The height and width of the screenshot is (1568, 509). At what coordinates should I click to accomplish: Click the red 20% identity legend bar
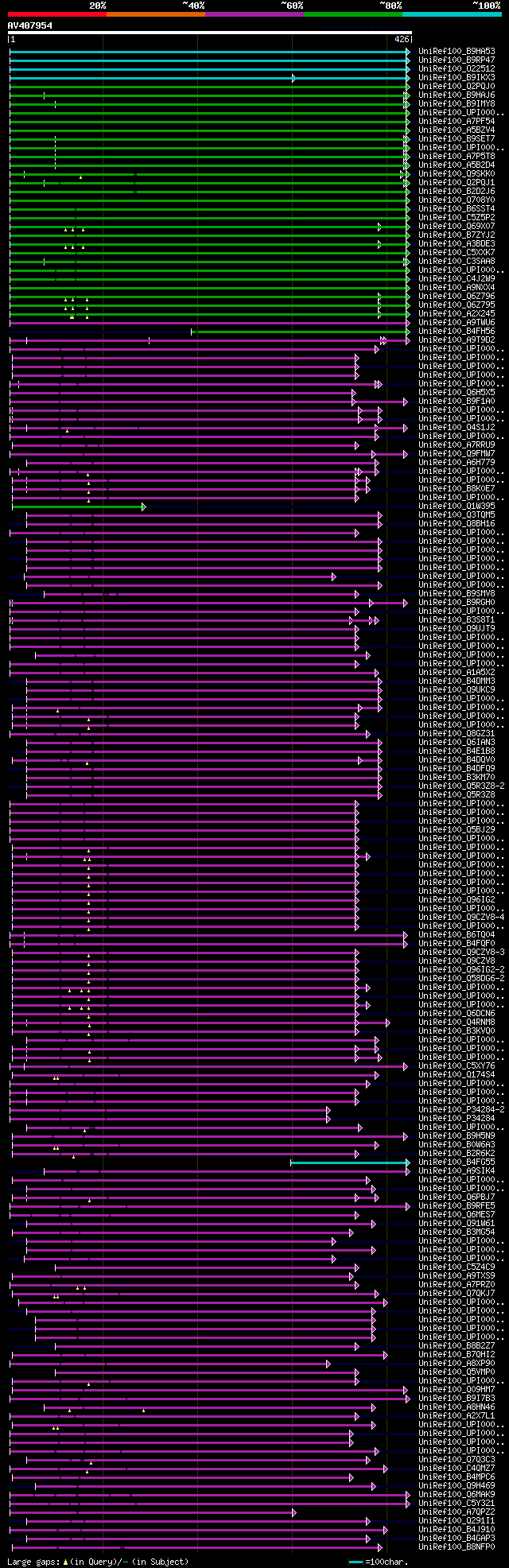56,14
